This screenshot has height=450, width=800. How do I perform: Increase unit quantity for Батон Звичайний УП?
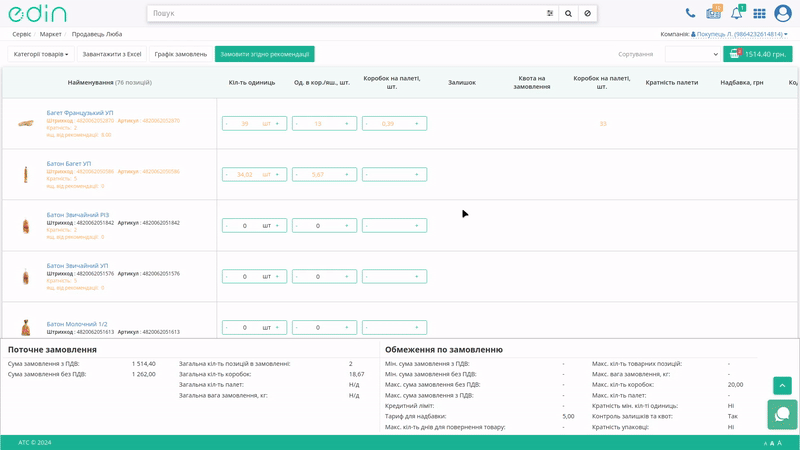click(278, 277)
